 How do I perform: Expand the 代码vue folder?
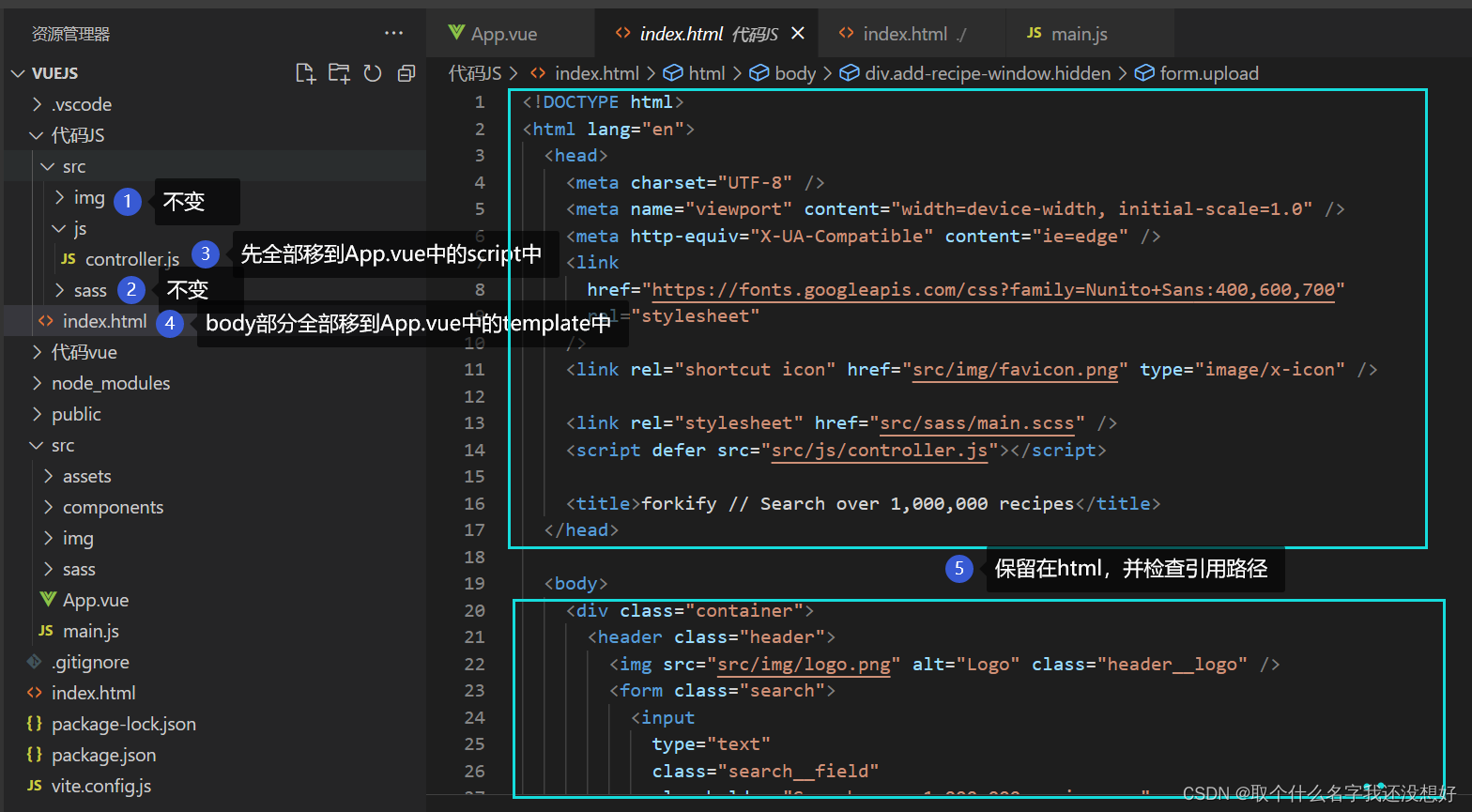pos(38,352)
